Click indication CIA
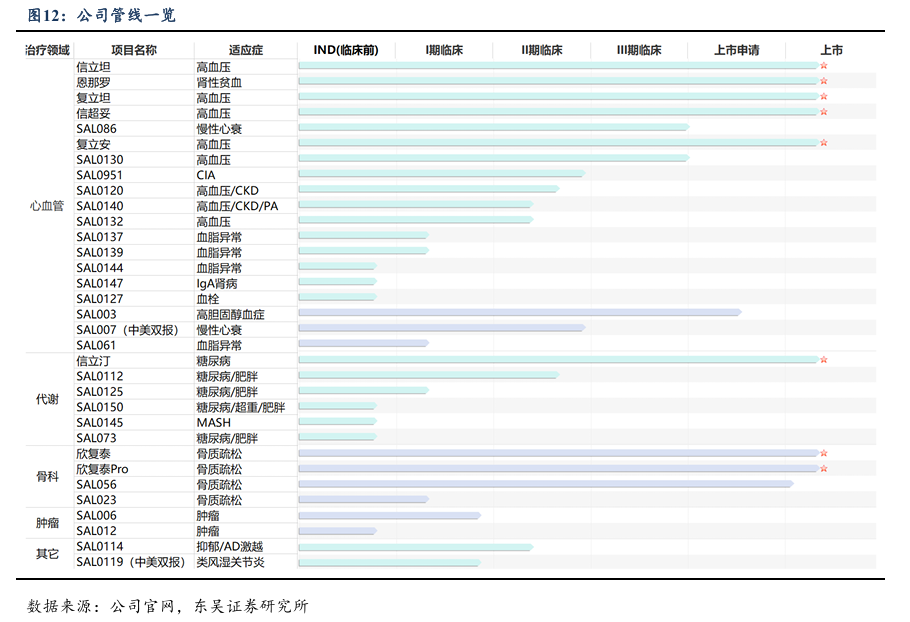Viewport: 910px width, 622px height. 205,175
